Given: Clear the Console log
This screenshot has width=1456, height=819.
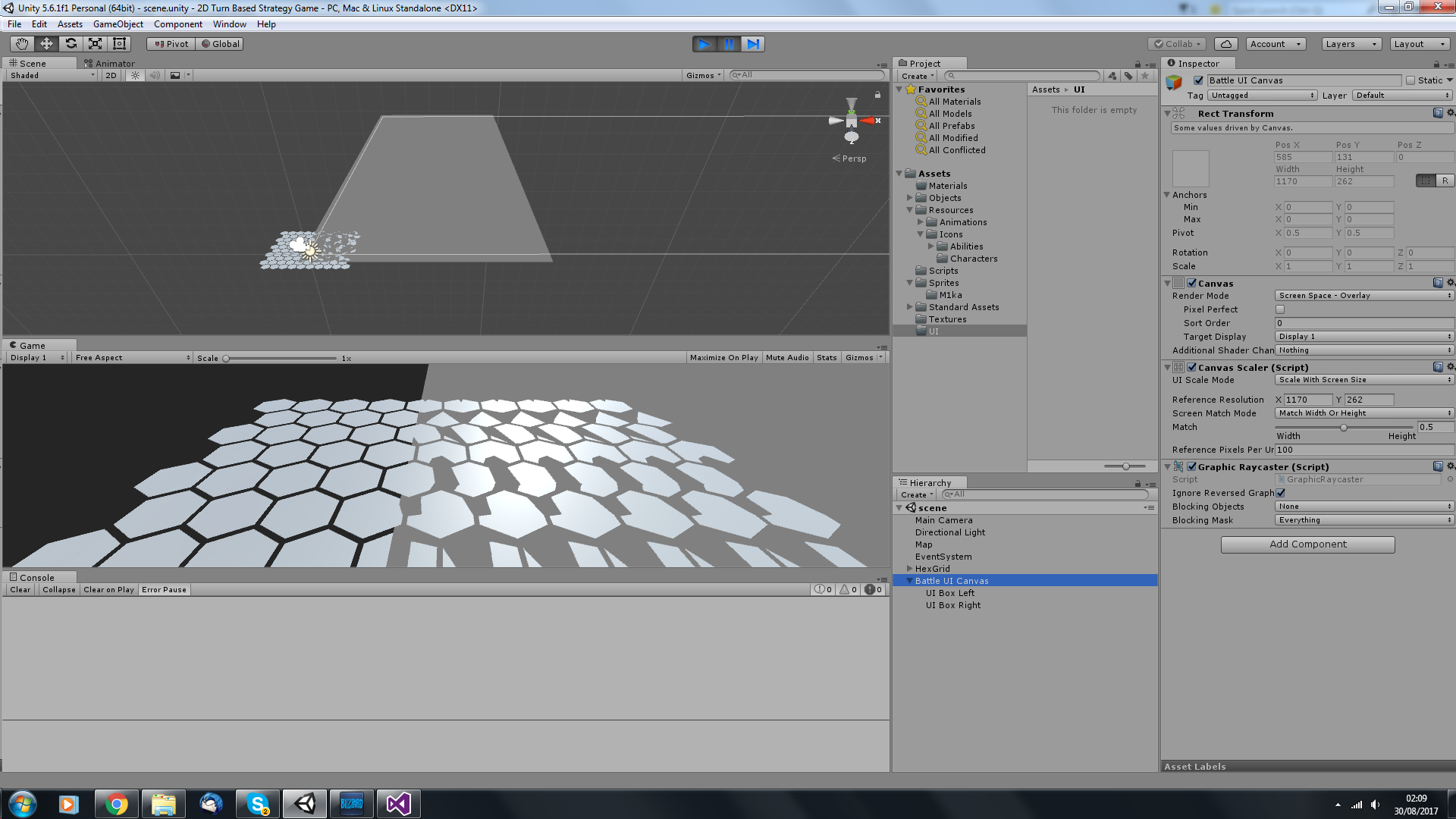Looking at the screenshot, I should coord(20,590).
